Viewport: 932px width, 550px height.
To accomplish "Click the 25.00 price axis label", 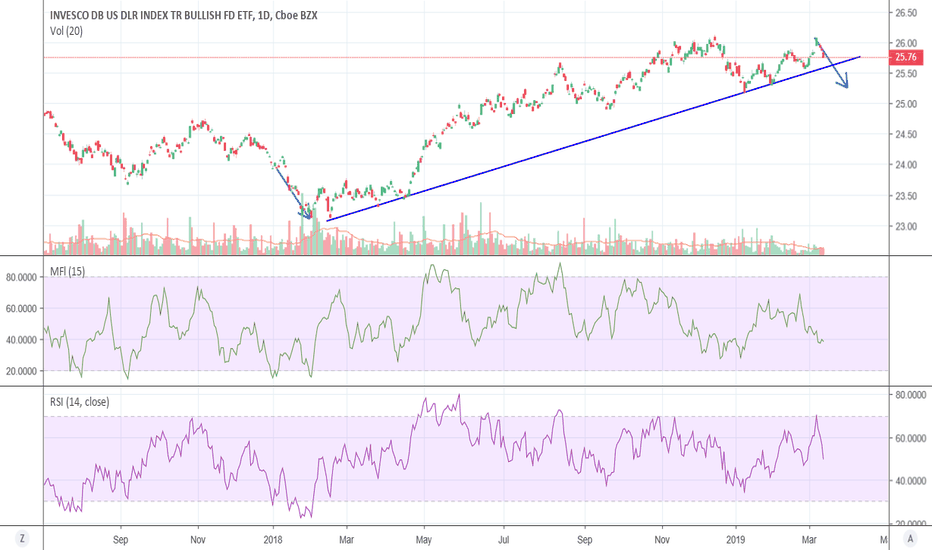I will coord(906,104).
